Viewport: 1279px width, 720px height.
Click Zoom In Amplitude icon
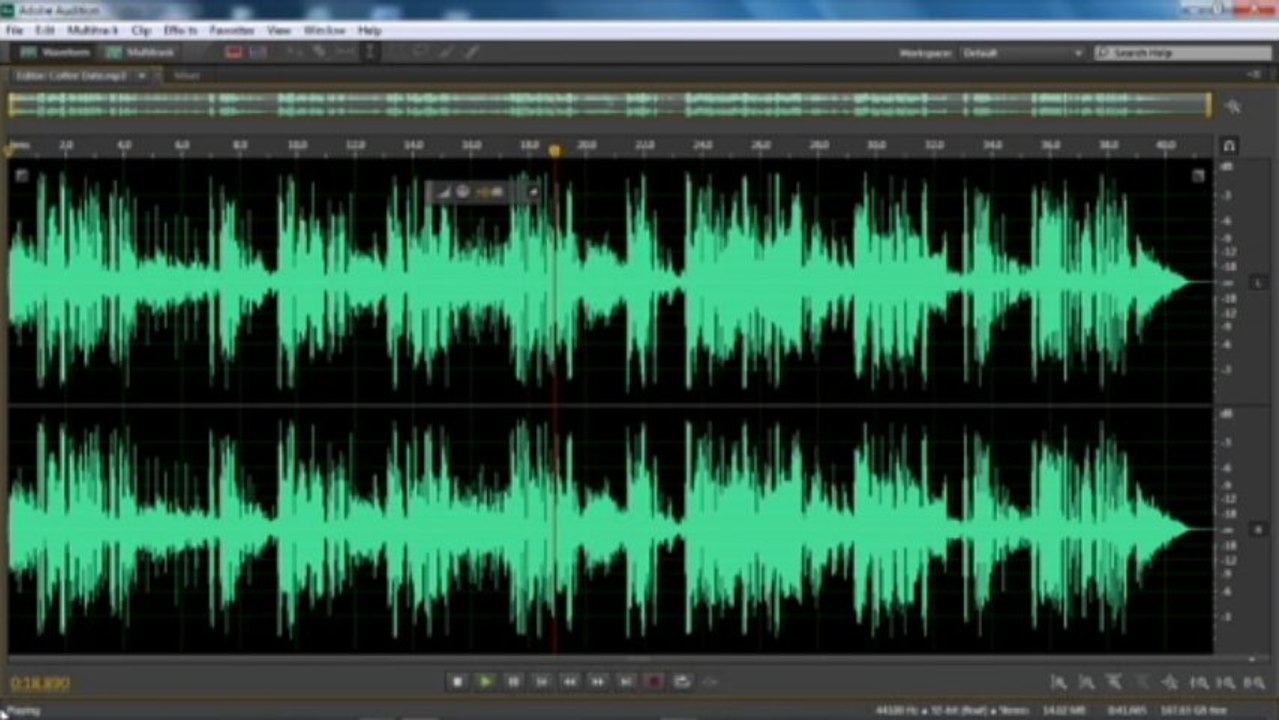1058,682
